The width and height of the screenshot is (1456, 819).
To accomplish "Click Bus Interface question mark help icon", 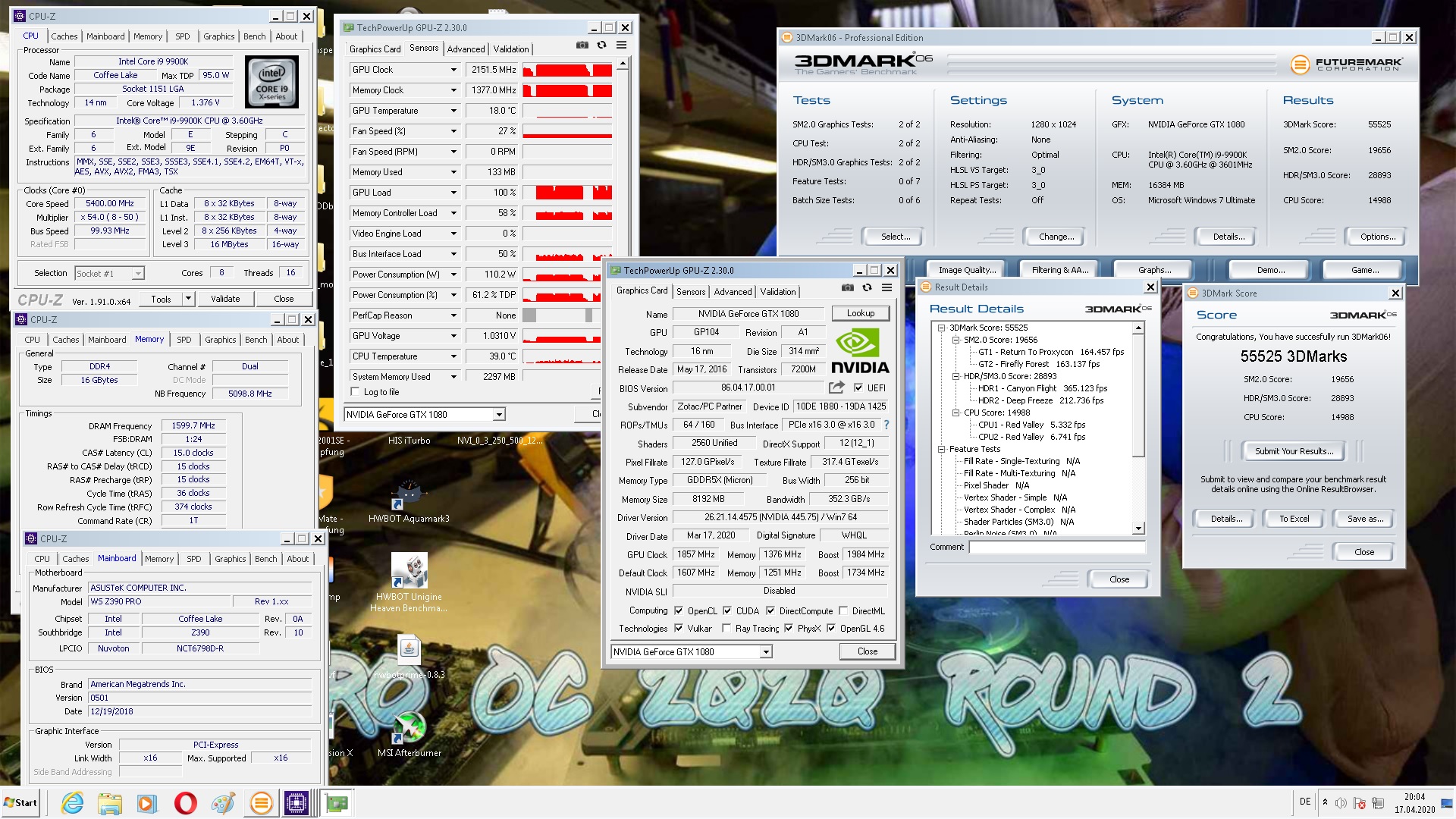I will (886, 425).
